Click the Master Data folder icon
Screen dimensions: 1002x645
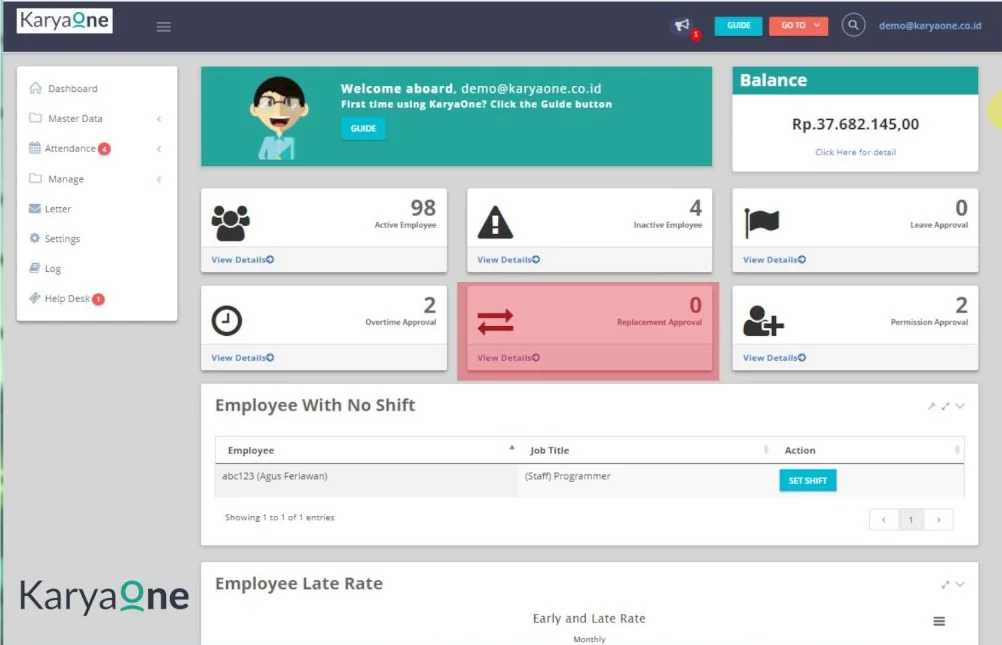[x=35, y=118]
